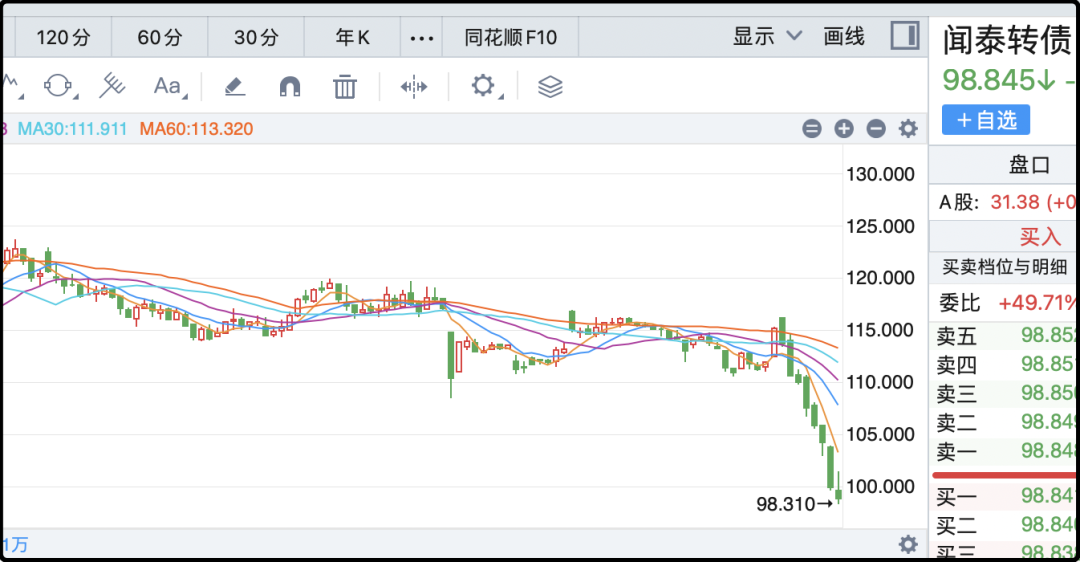Click the 115.000 axis label
Screen dimensions: 1080x562
click(x=880, y=331)
